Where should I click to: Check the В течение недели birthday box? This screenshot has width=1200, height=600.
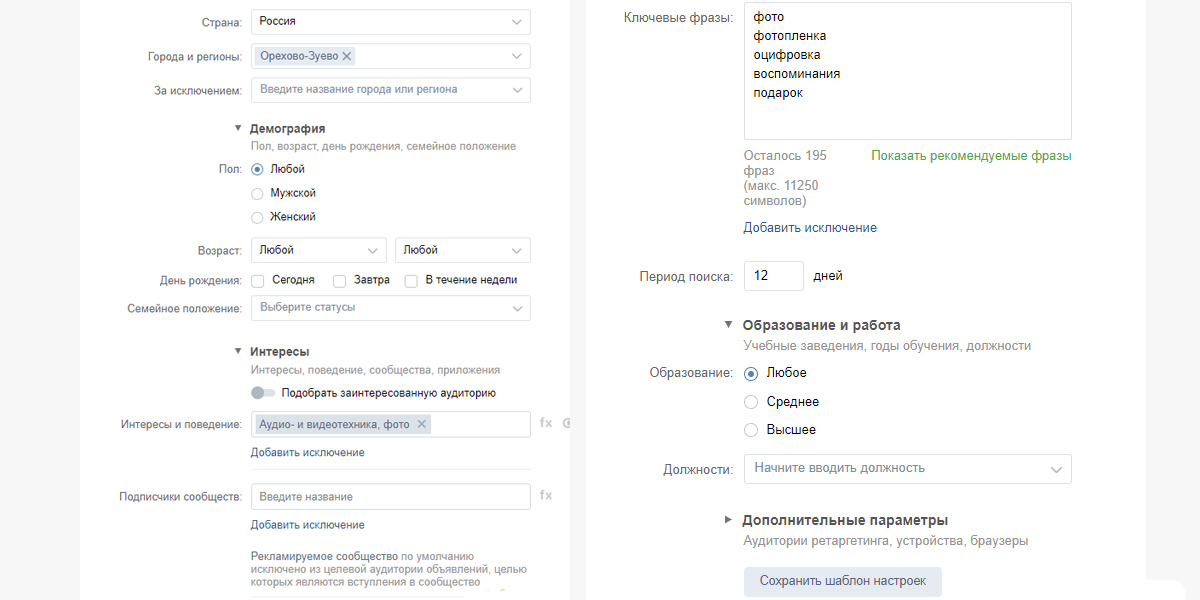(x=411, y=281)
